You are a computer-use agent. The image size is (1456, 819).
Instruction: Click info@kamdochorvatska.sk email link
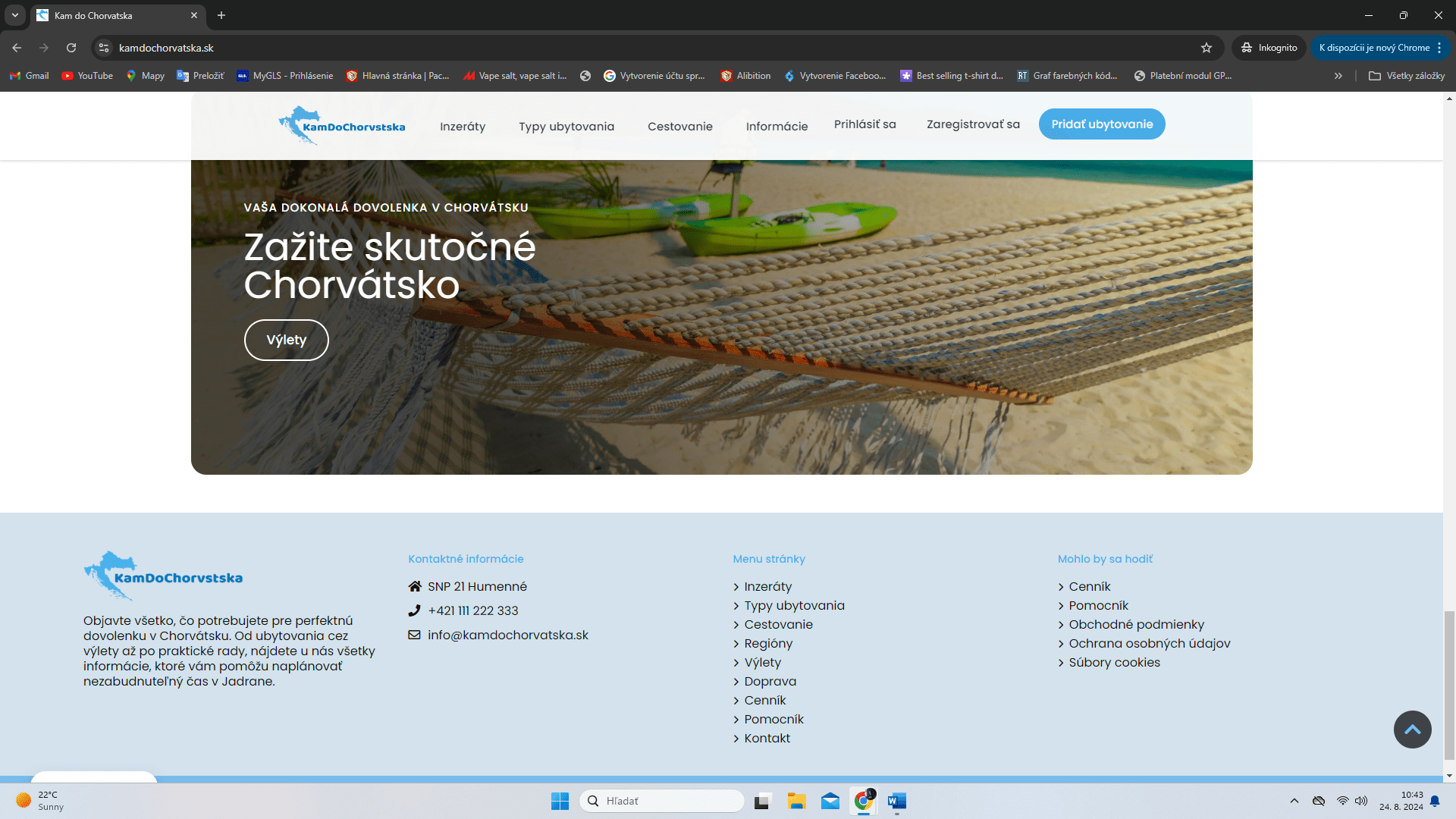point(508,635)
